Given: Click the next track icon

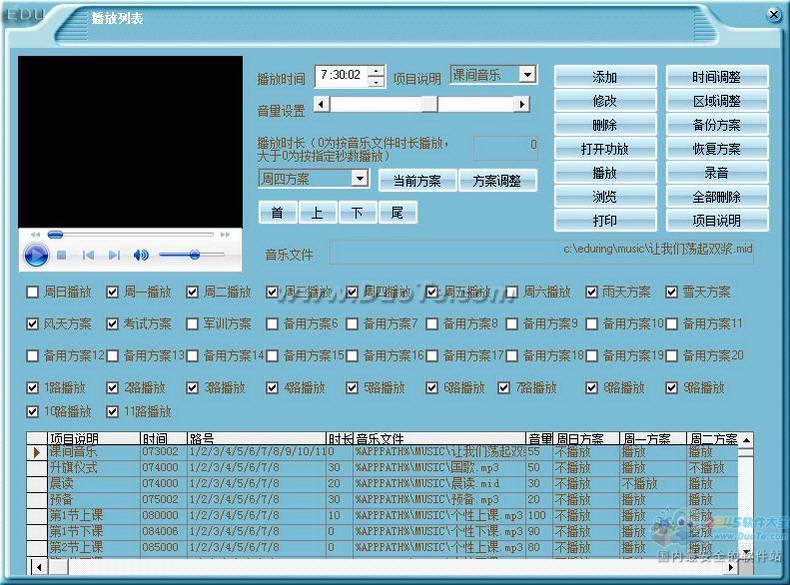Looking at the screenshot, I should [x=114, y=255].
